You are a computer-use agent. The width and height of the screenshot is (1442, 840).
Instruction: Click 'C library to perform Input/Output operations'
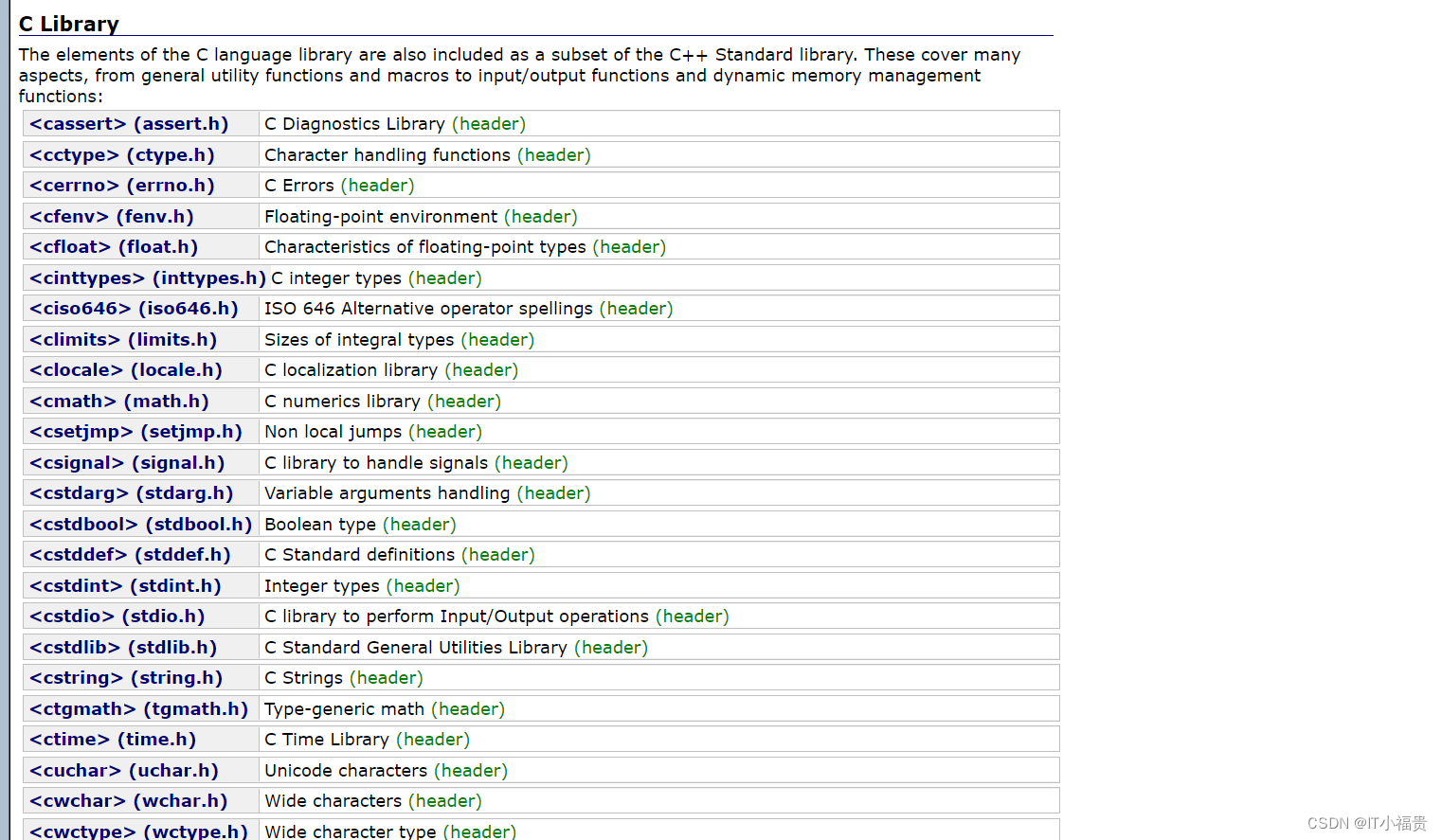pyautogui.click(x=457, y=617)
